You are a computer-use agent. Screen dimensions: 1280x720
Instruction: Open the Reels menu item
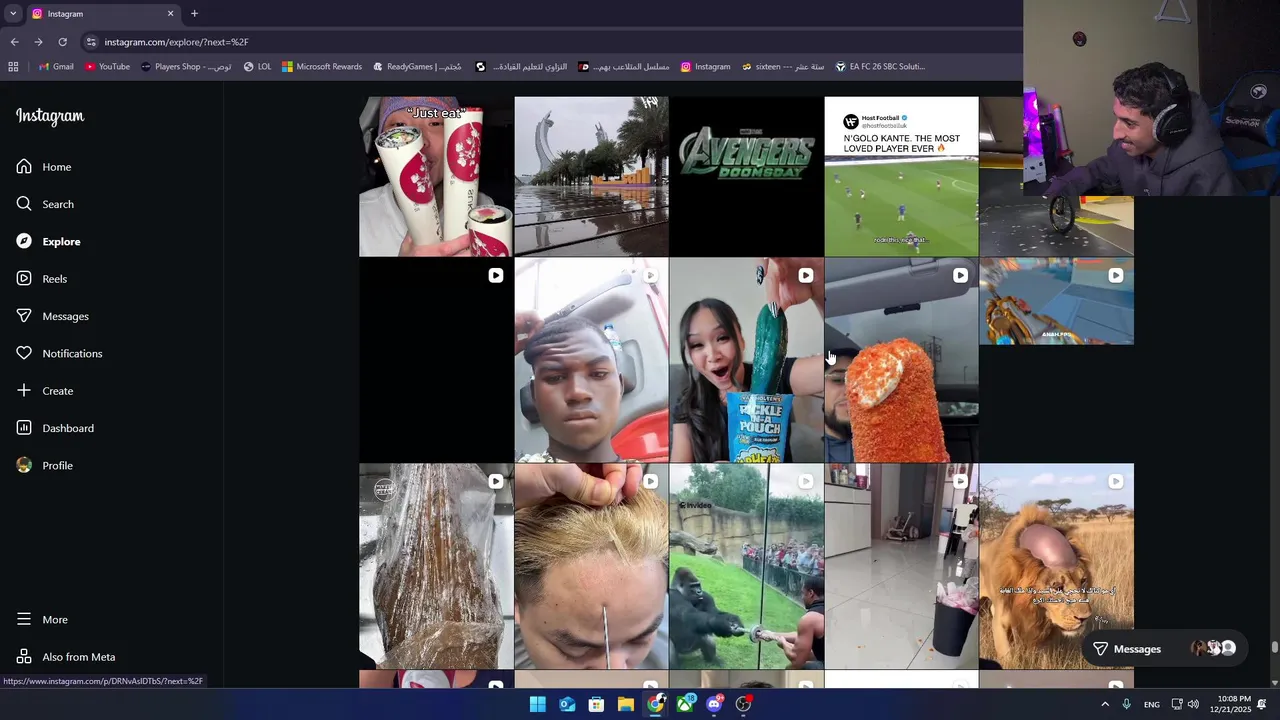pos(54,279)
